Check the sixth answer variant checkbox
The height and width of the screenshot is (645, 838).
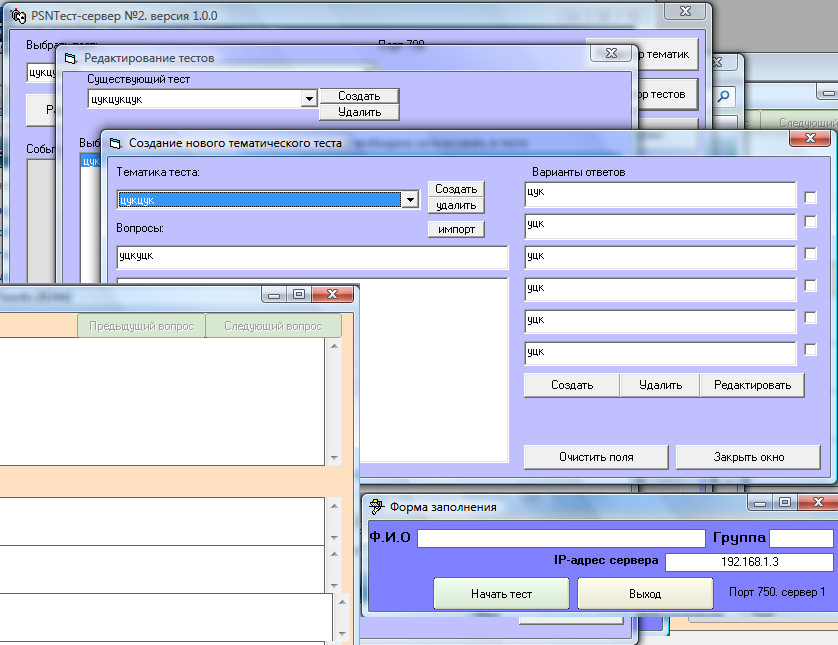pos(810,349)
